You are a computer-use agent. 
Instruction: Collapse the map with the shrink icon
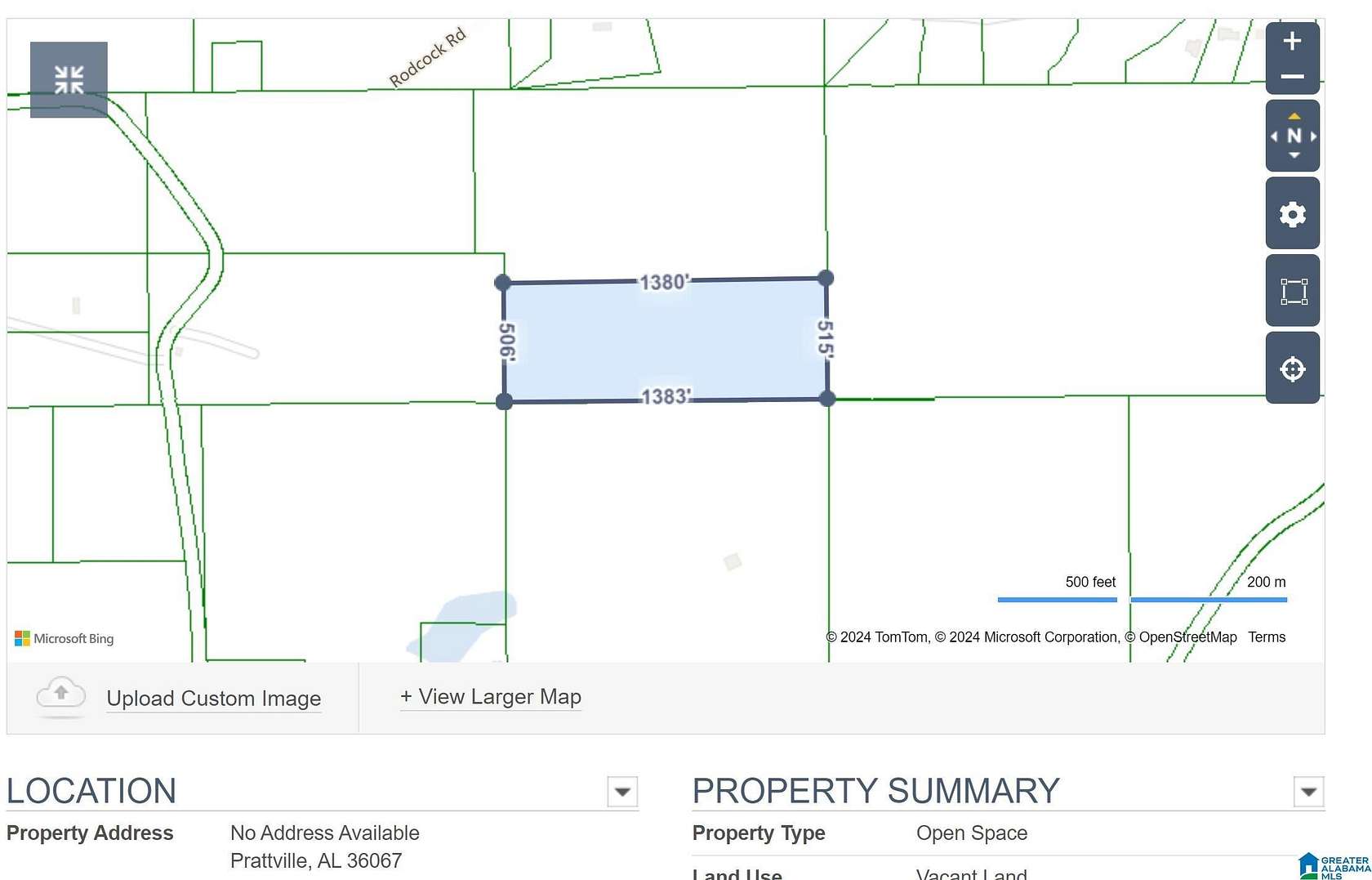[x=69, y=80]
